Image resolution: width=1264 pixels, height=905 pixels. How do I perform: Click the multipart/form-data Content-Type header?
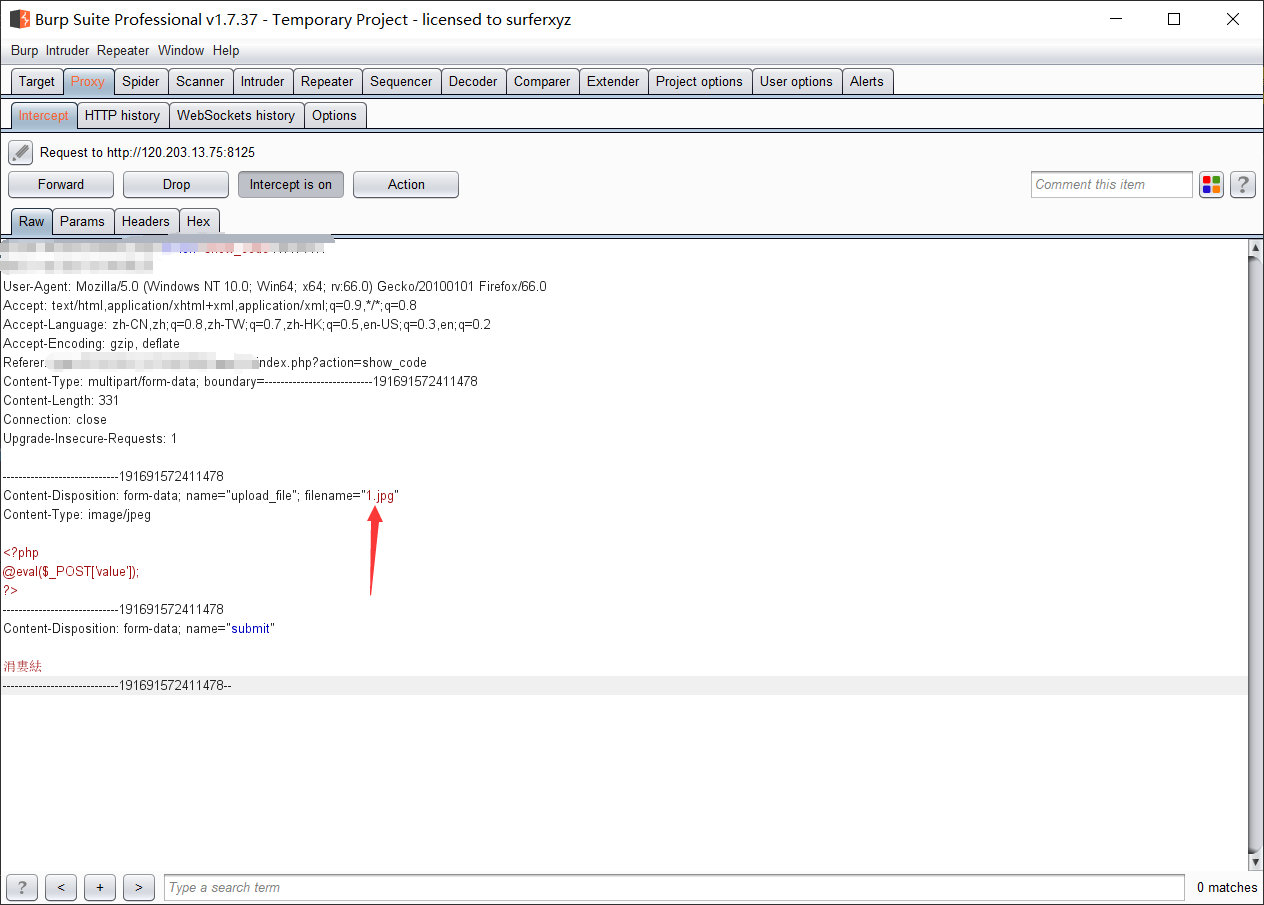click(x=240, y=382)
